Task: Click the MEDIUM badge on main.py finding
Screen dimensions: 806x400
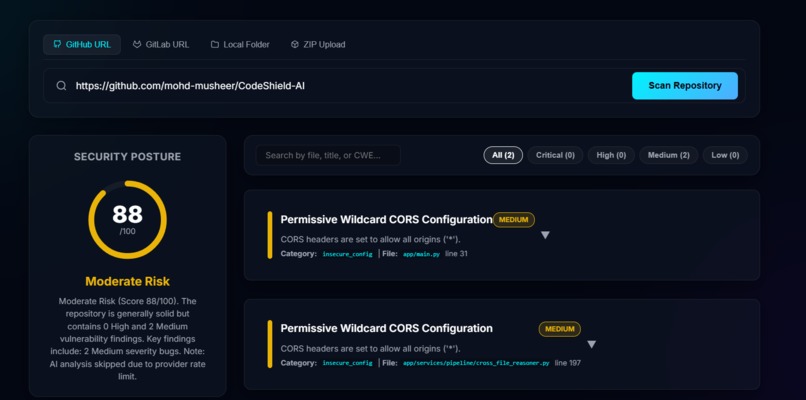Action: coord(514,220)
